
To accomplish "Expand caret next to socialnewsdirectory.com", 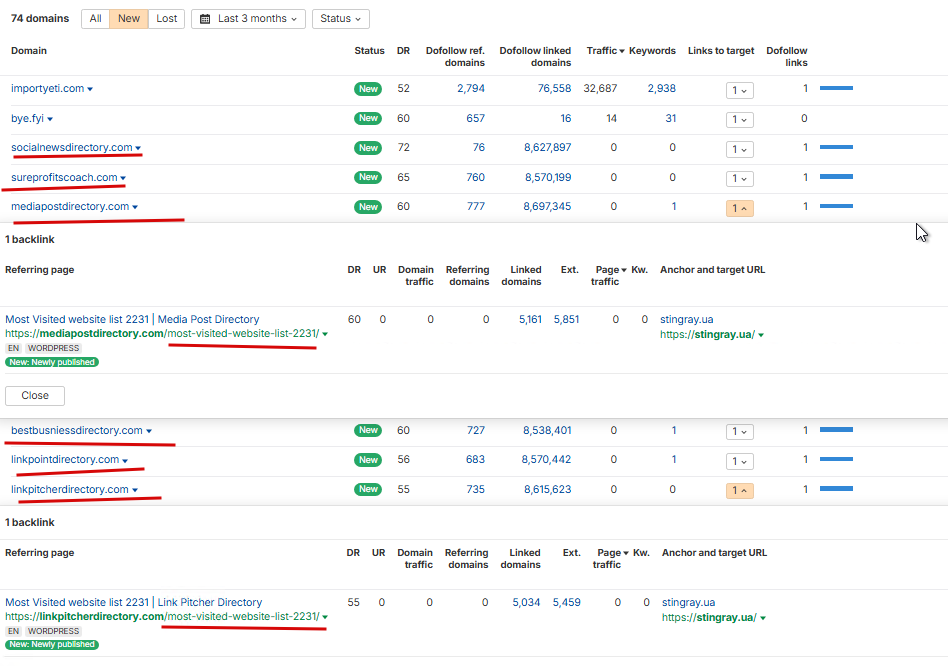I will pos(138,149).
